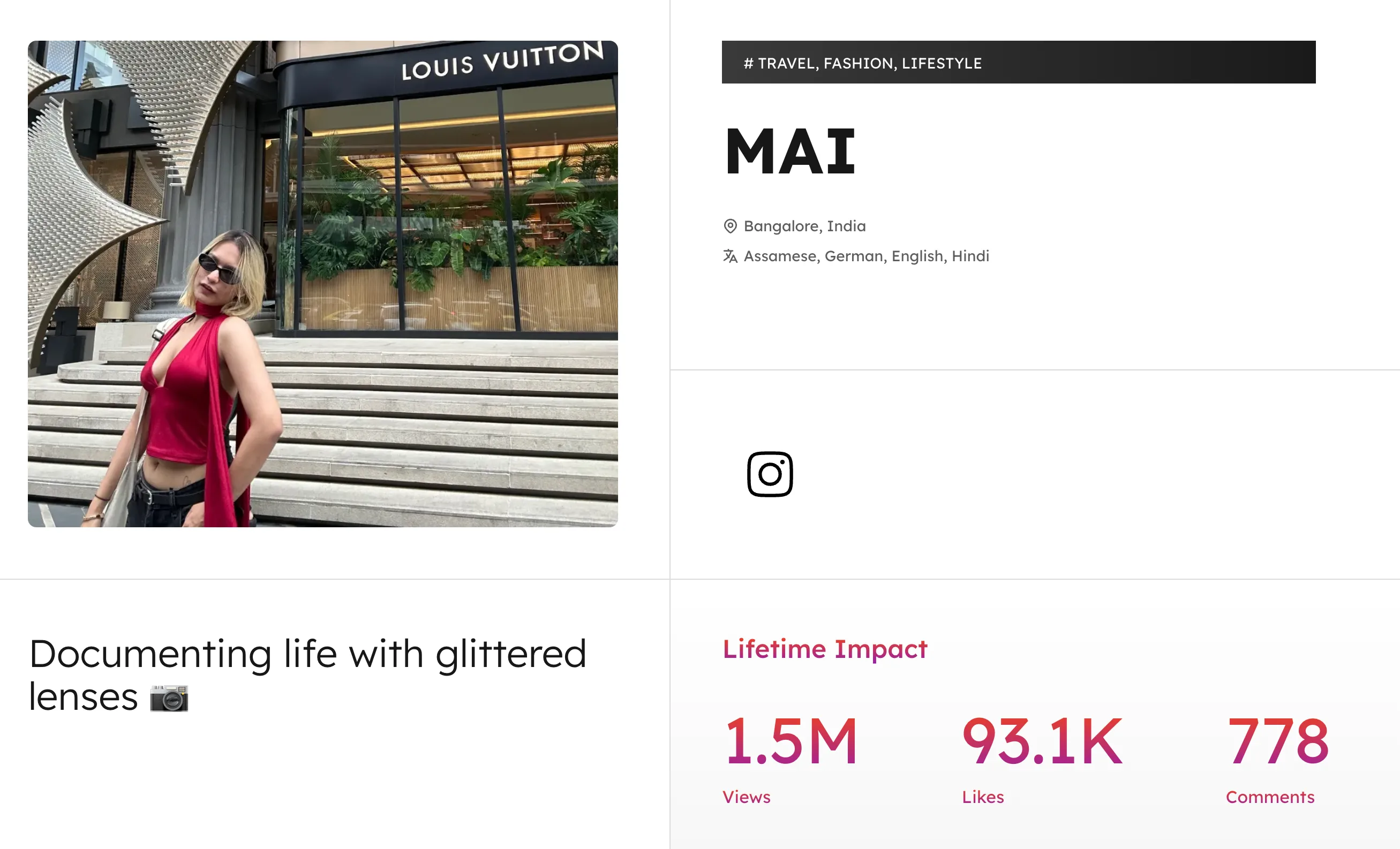Click the 778 comments count
Image resolution: width=1400 pixels, height=849 pixels.
click(1277, 740)
